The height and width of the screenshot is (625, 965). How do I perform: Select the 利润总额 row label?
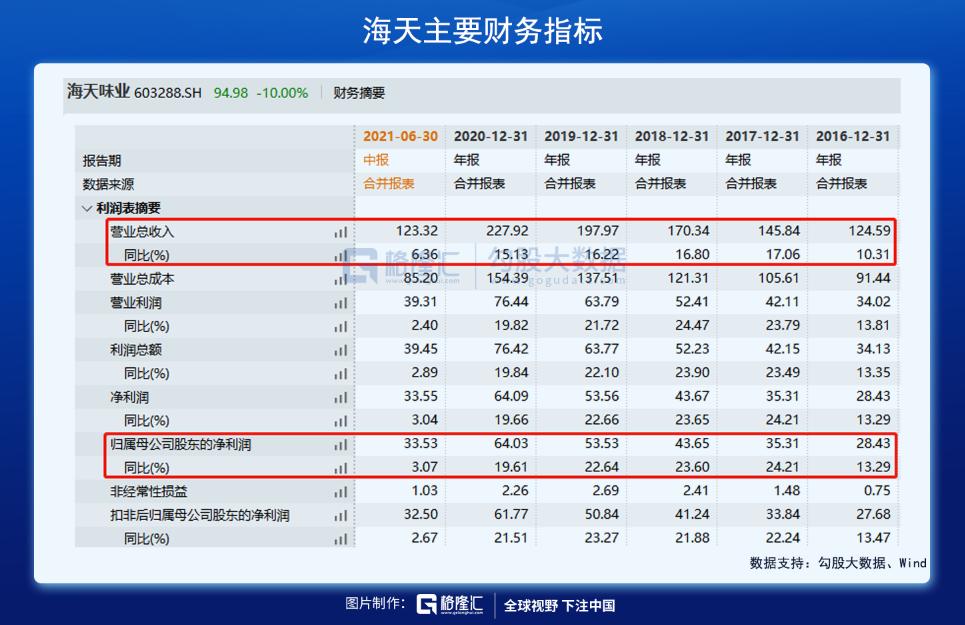tap(136, 350)
